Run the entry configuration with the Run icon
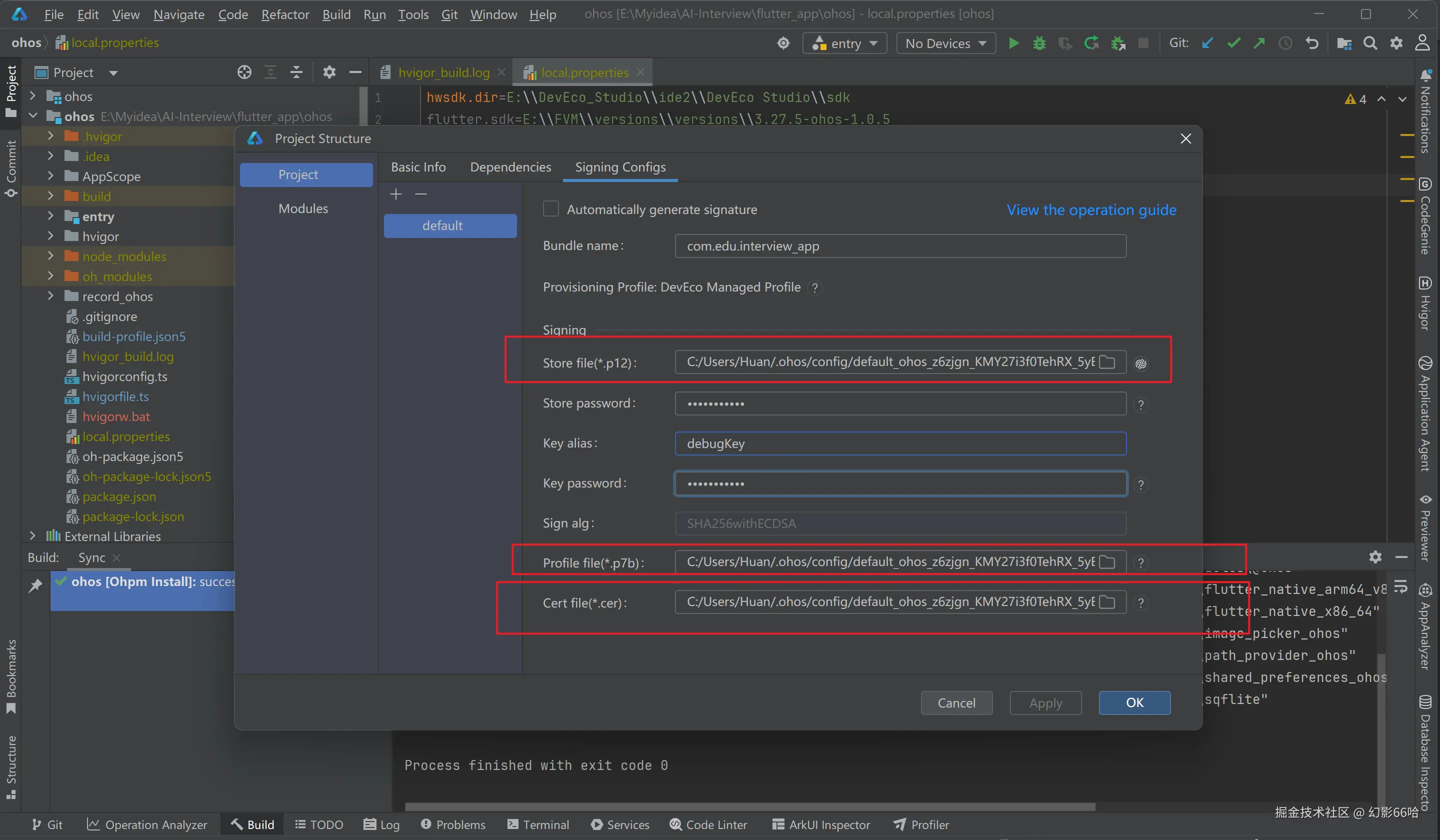This screenshot has width=1440, height=840. (x=1013, y=43)
